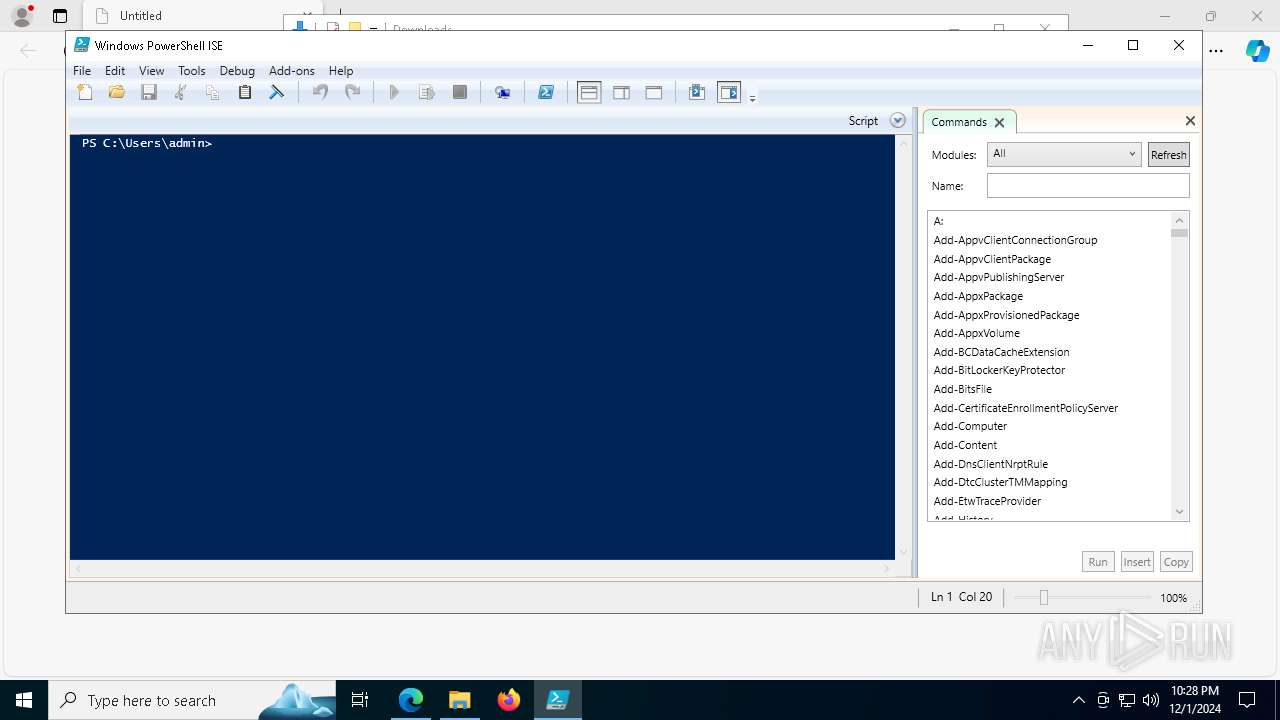Image resolution: width=1280 pixels, height=720 pixels.
Task: Click the Save script floppy icon
Action: pyautogui.click(x=149, y=93)
